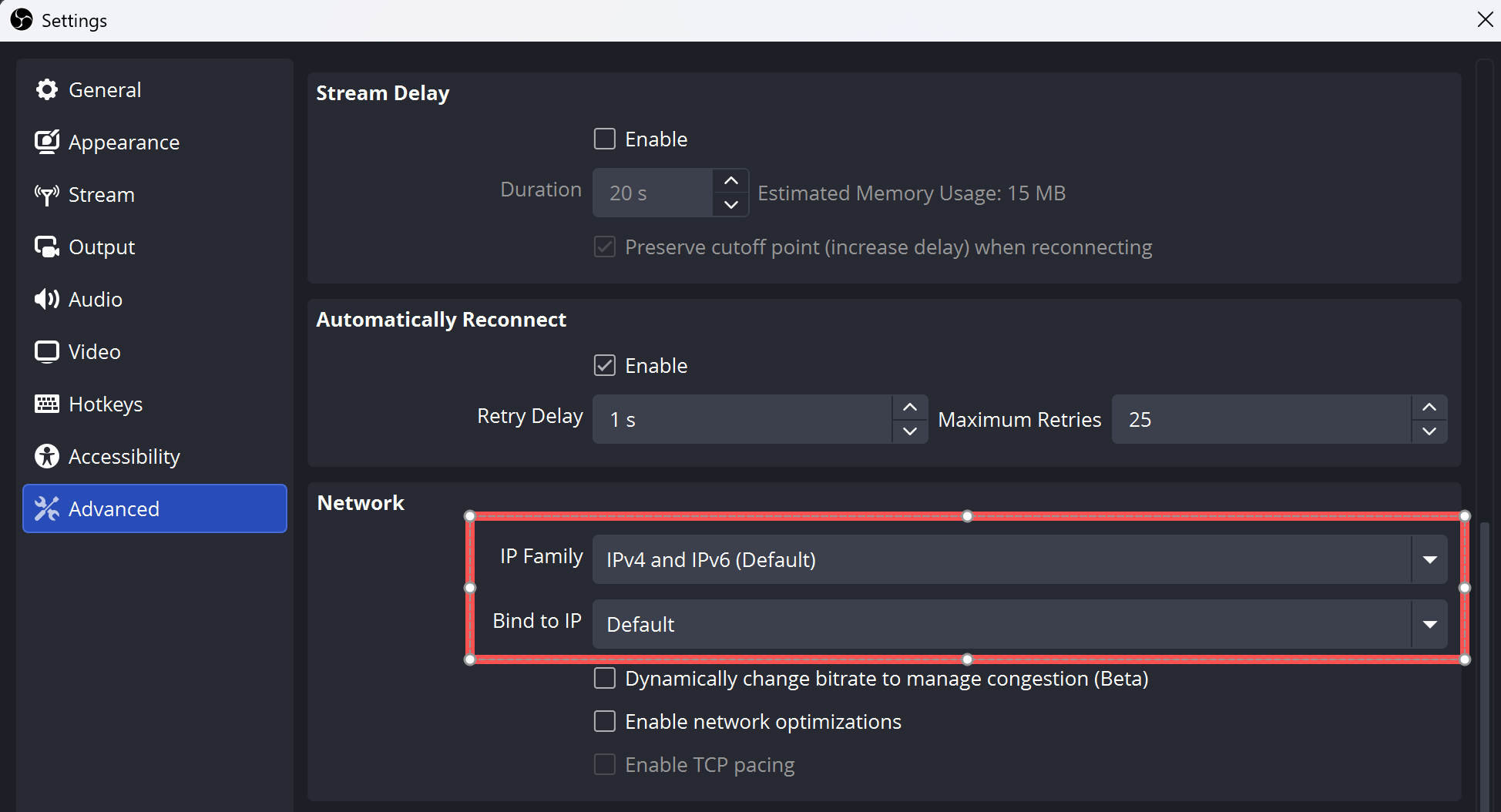Image resolution: width=1501 pixels, height=812 pixels.
Task: Click the Hotkeys keyboard icon
Action: [x=47, y=404]
